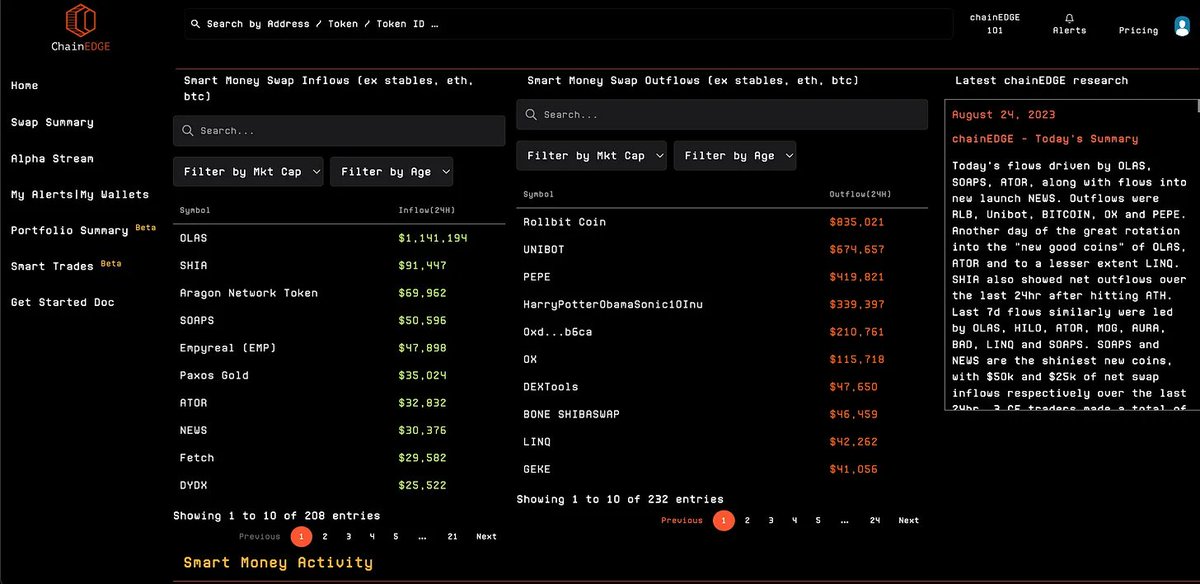The height and width of the screenshot is (584, 1200).
Task: Open My Alerts|My Wallets
Action: (79, 194)
